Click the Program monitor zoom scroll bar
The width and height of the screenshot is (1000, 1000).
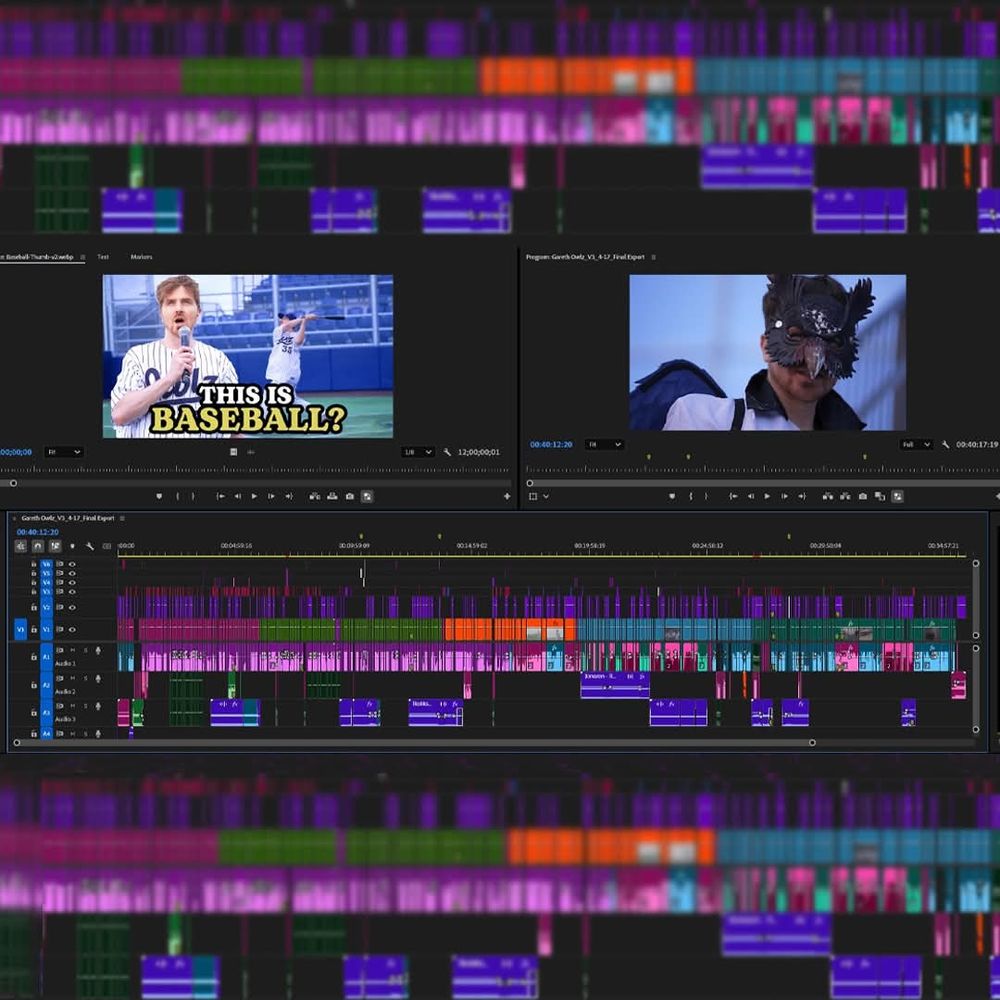pos(764,483)
